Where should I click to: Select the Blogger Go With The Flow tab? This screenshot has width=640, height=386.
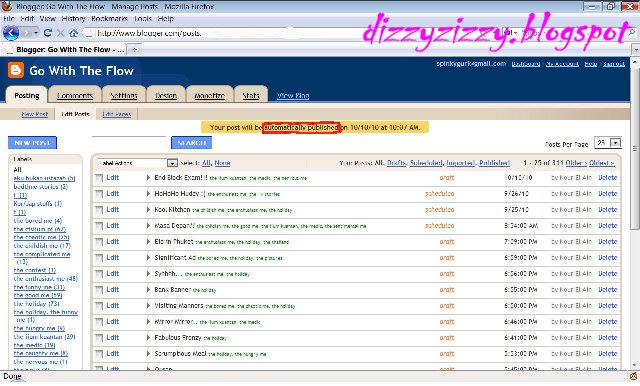(65, 50)
